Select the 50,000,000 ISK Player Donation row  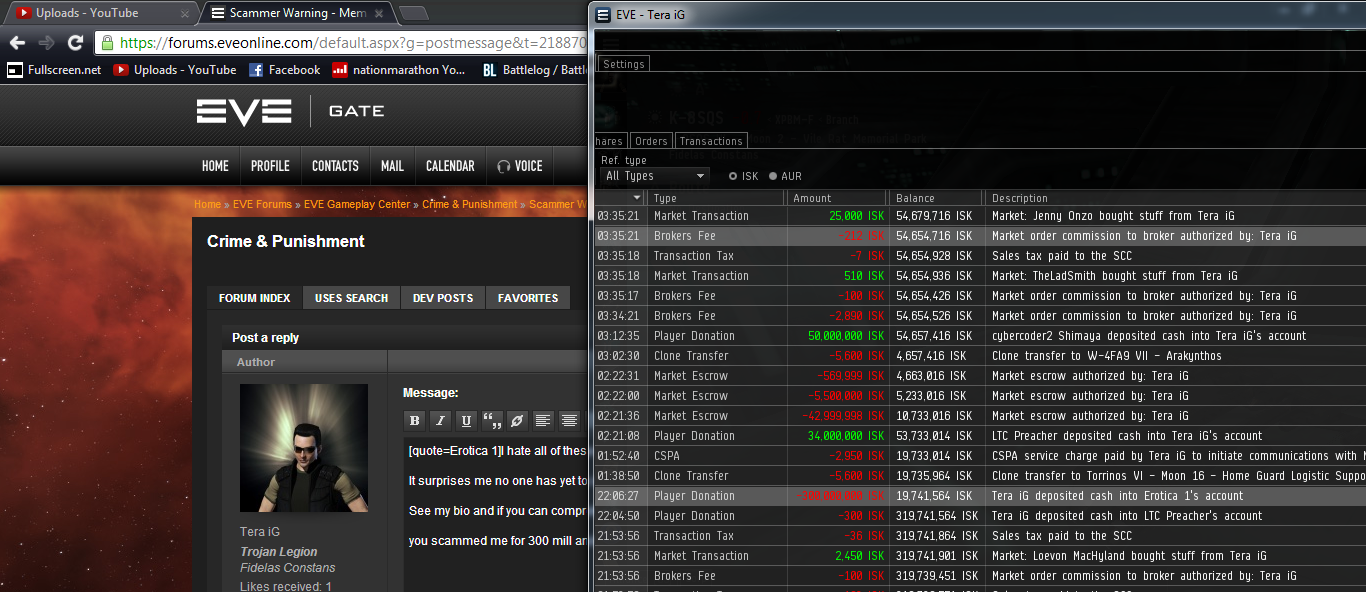click(x=980, y=336)
